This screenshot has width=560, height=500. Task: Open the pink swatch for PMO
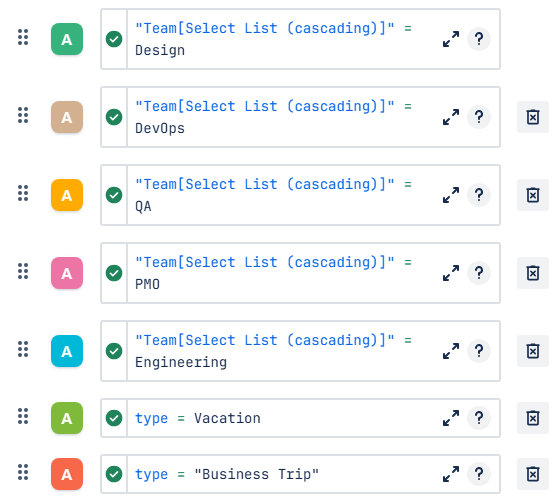pos(67,273)
